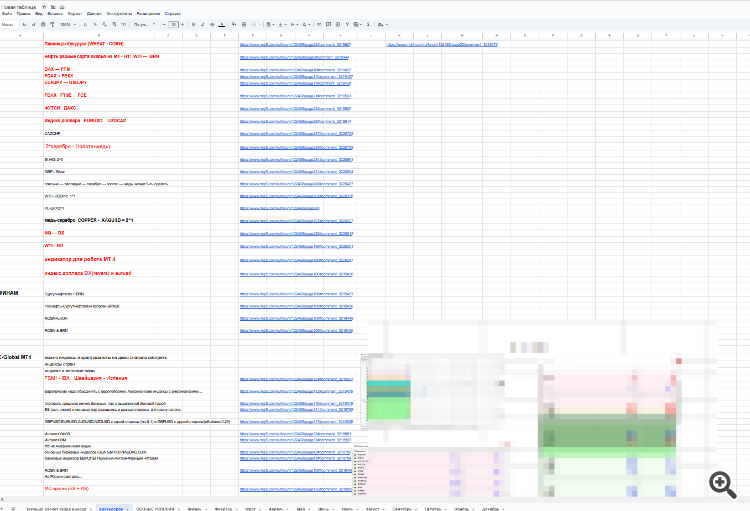
Task: Decrease decimal places
Action: [104, 24]
